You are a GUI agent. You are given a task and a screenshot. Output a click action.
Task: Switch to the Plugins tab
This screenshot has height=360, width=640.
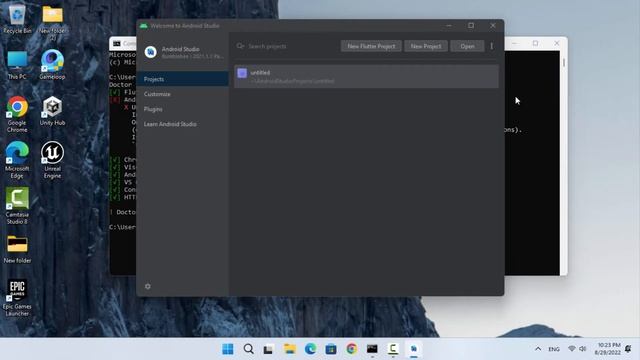pyautogui.click(x=182, y=109)
